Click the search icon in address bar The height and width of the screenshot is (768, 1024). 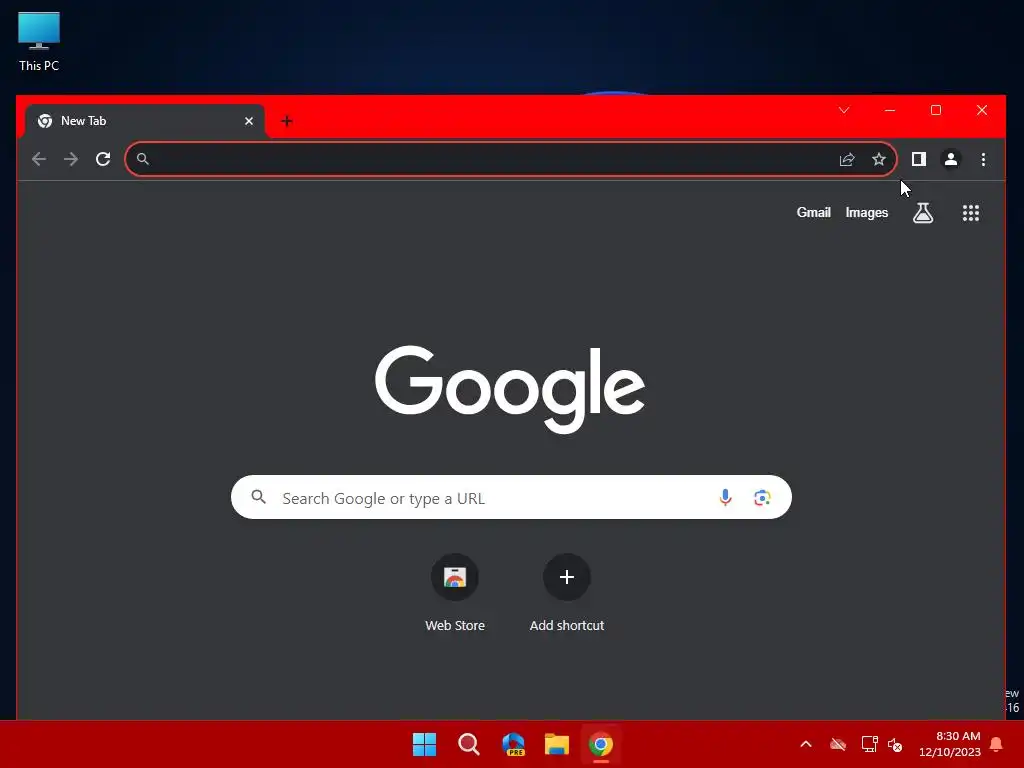(142, 159)
